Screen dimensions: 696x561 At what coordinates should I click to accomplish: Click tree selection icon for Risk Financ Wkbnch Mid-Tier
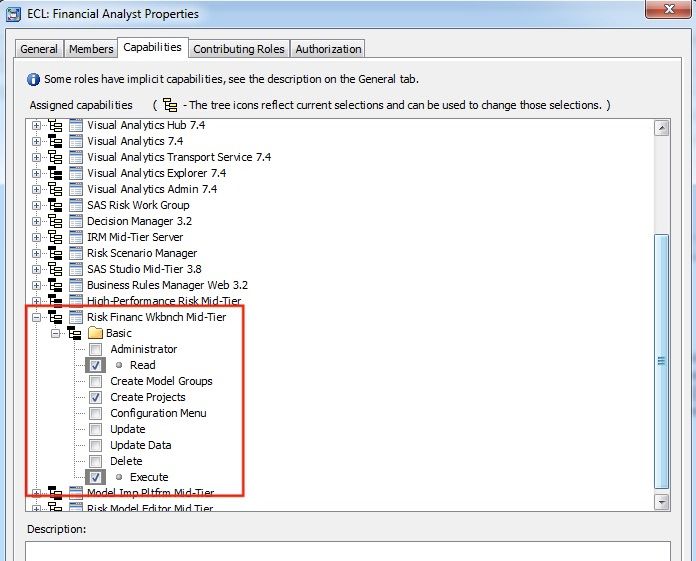pyautogui.click(x=55, y=317)
